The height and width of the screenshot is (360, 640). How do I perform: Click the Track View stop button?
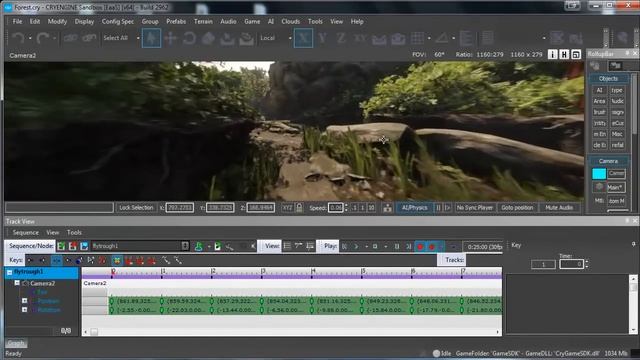[375, 246]
